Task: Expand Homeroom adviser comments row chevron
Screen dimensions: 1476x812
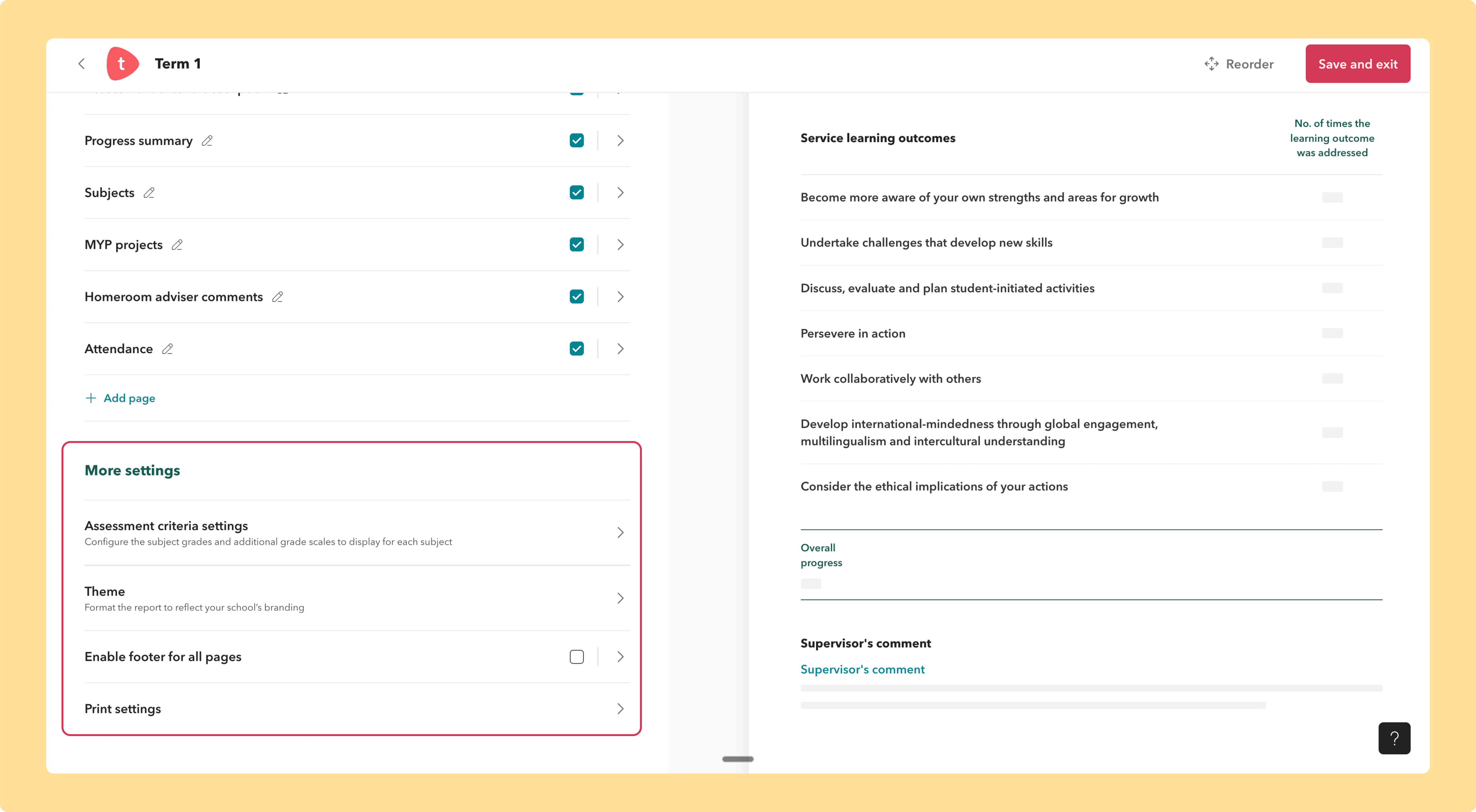Action: point(621,297)
